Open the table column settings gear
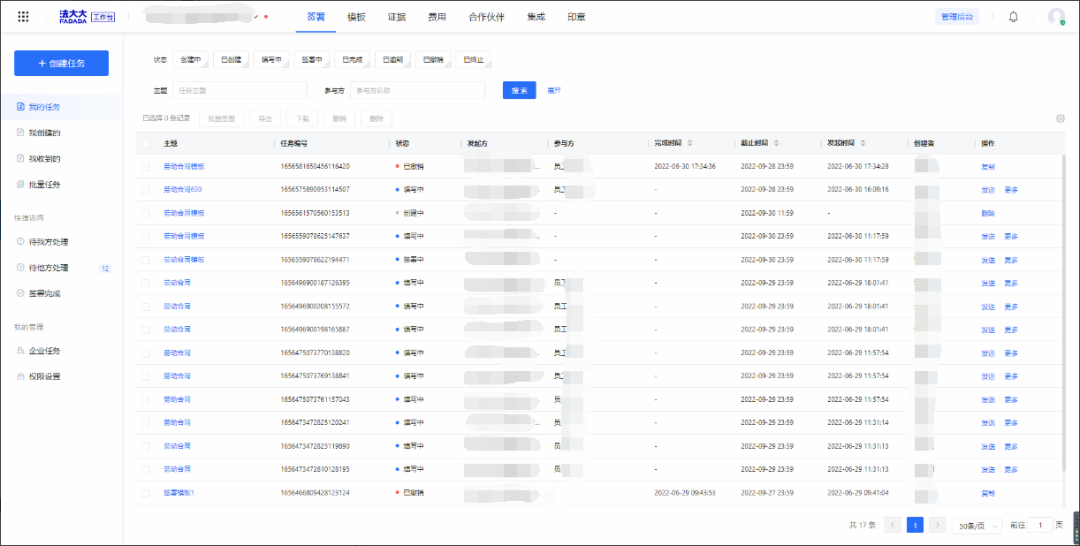This screenshot has width=1080, height=546. click(1061, 118)
